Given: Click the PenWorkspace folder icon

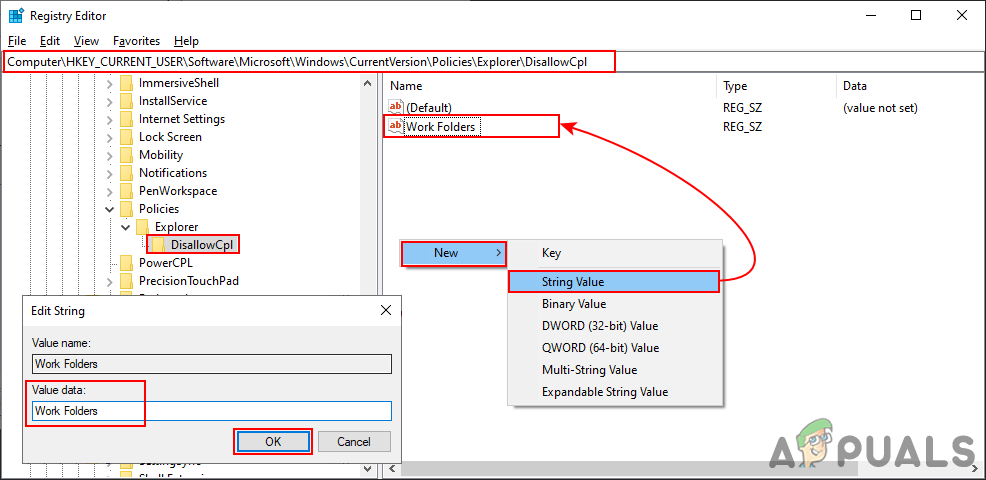Looking at the screenshot, I should (x=126, y=191).
